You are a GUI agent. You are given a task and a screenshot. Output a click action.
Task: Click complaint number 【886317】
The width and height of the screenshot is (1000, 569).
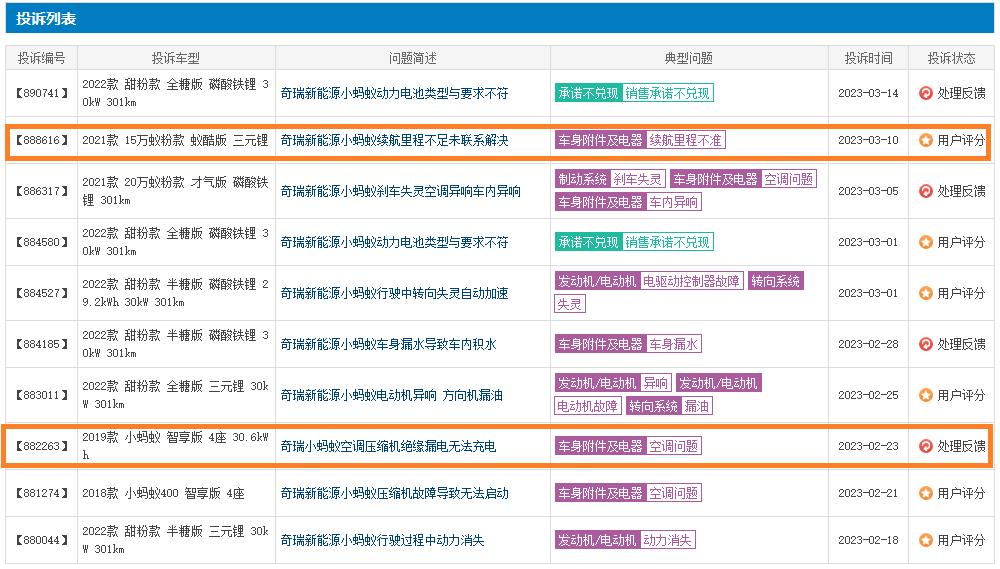pyautogui.click(x=41, y=191)
